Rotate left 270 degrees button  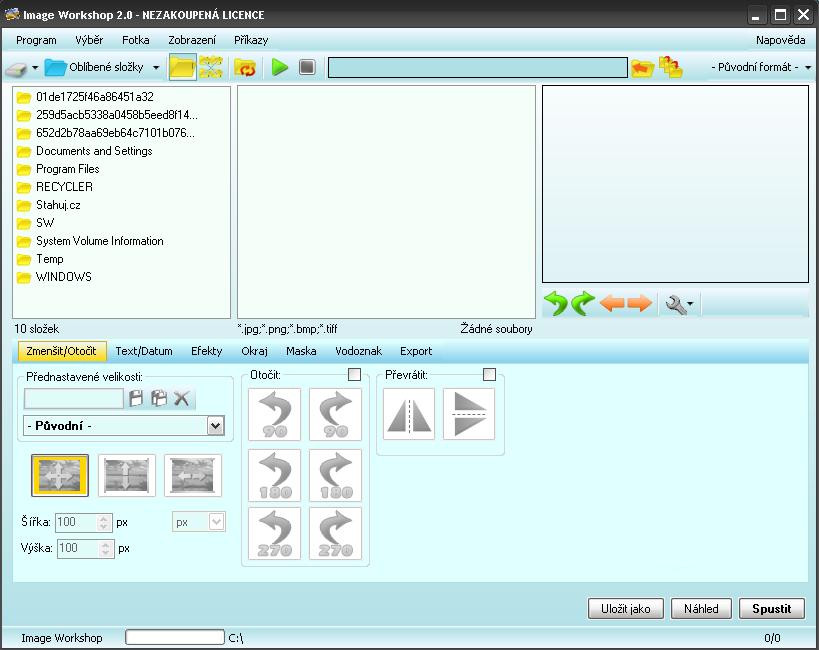coord(275,533)
